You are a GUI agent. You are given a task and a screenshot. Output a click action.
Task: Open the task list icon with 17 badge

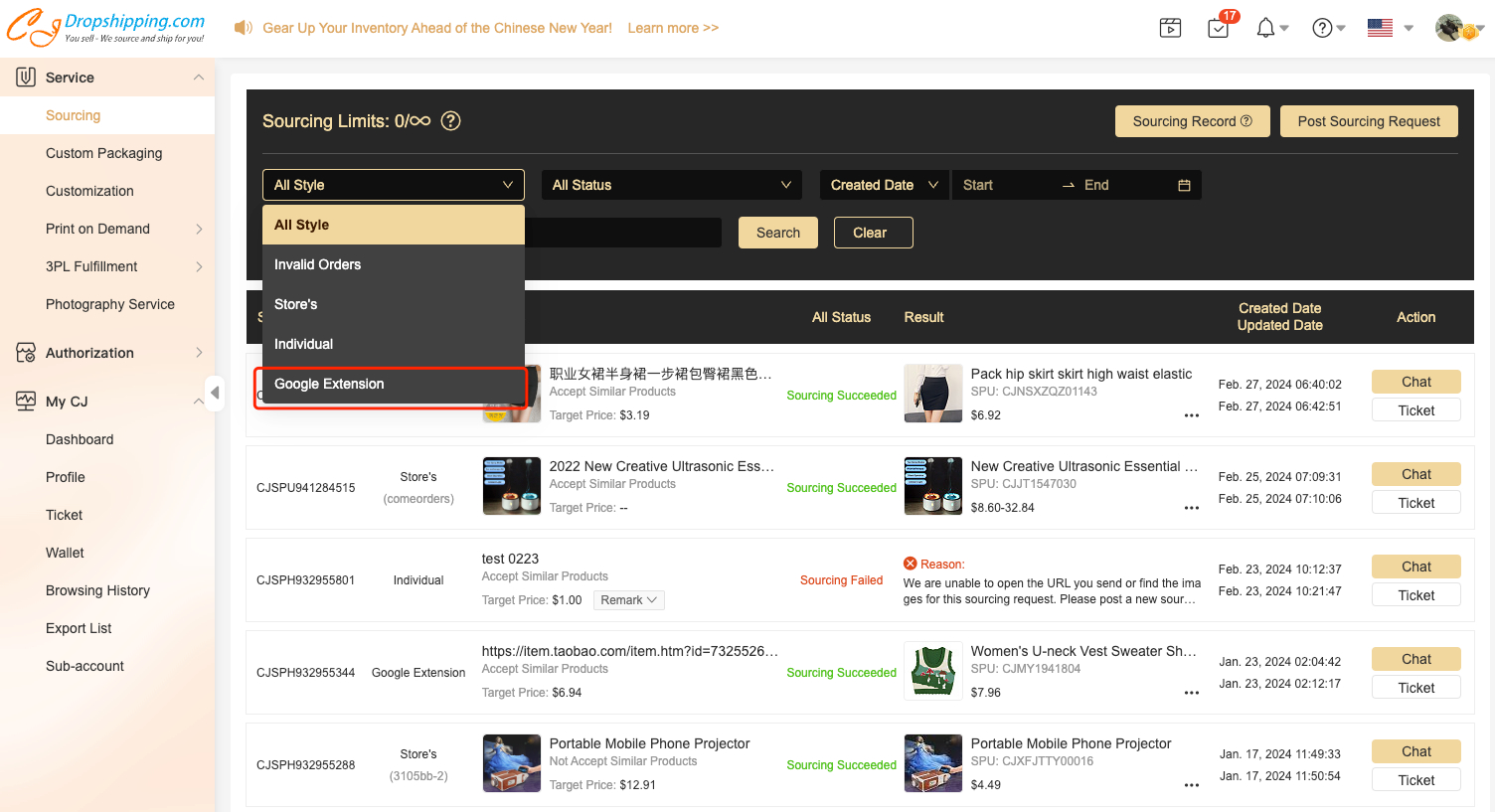tap(1218, 28)
